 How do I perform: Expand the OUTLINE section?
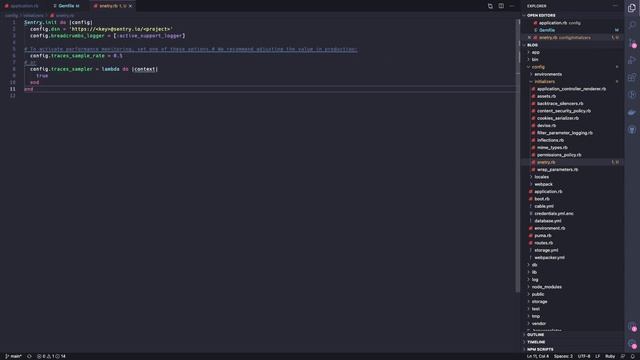tap(535, 335)
